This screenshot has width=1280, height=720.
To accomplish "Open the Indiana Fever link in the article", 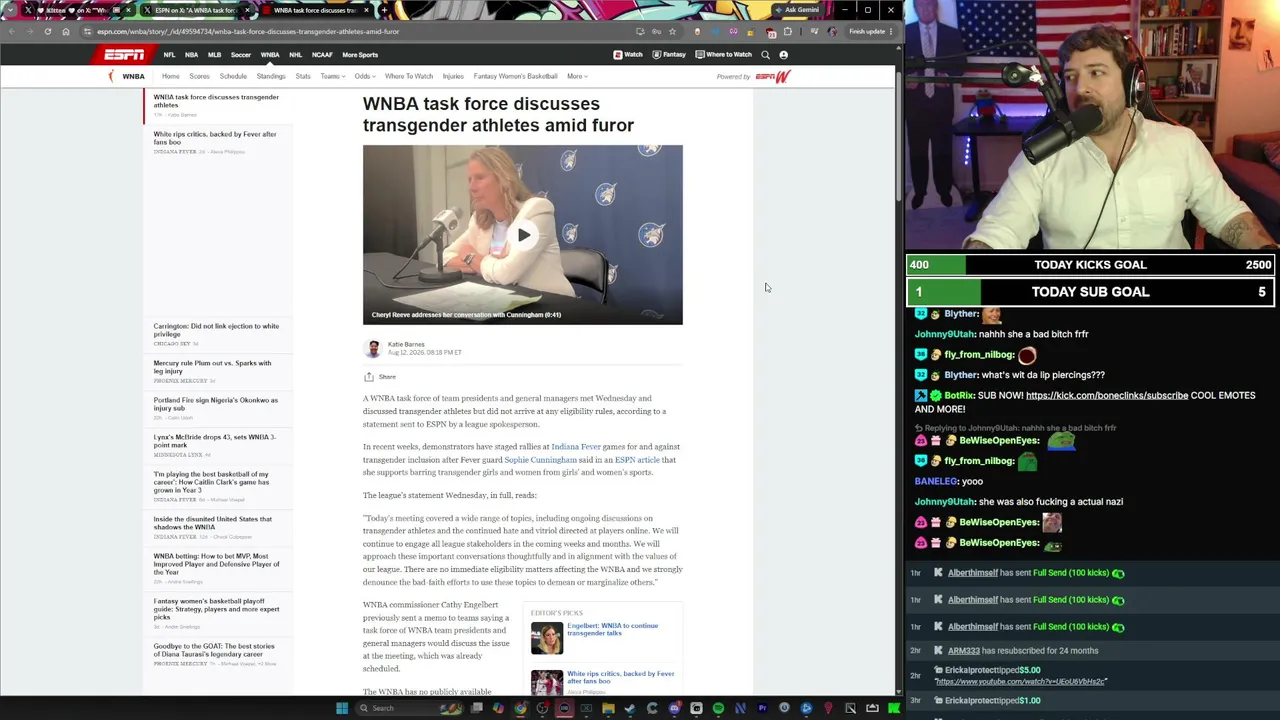I will tap(576, 447).
